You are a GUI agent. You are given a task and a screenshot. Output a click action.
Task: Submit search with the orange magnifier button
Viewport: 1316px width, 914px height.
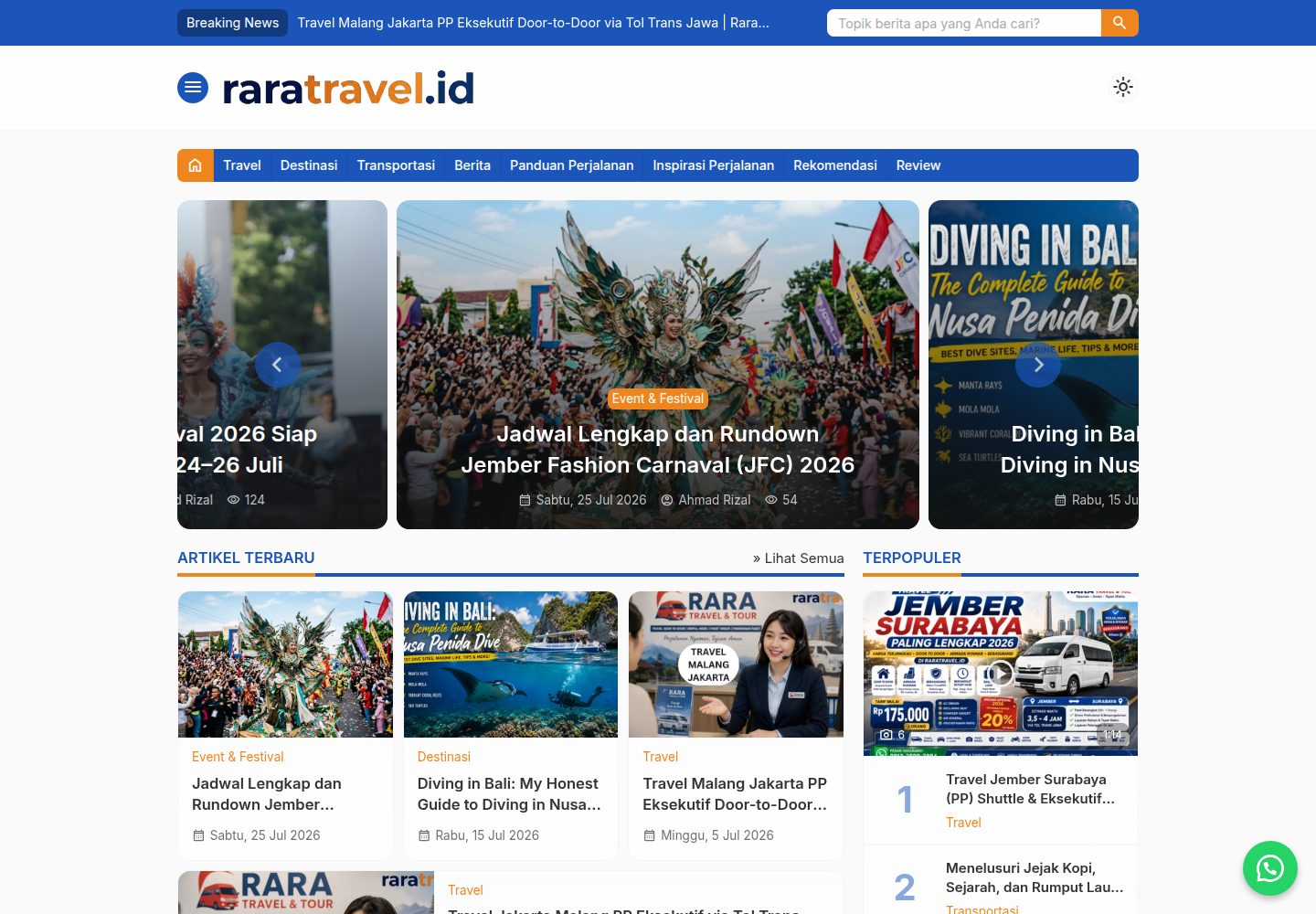coord(1120,23)
